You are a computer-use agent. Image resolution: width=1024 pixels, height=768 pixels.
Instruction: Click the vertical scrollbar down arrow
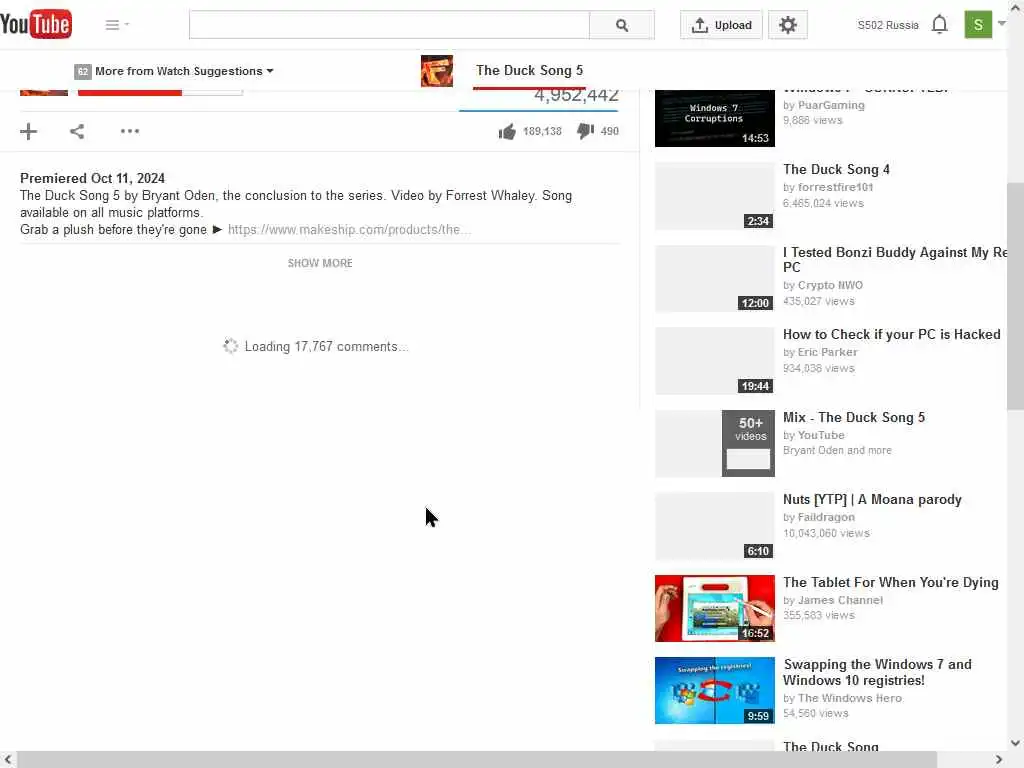point(1015,743)
